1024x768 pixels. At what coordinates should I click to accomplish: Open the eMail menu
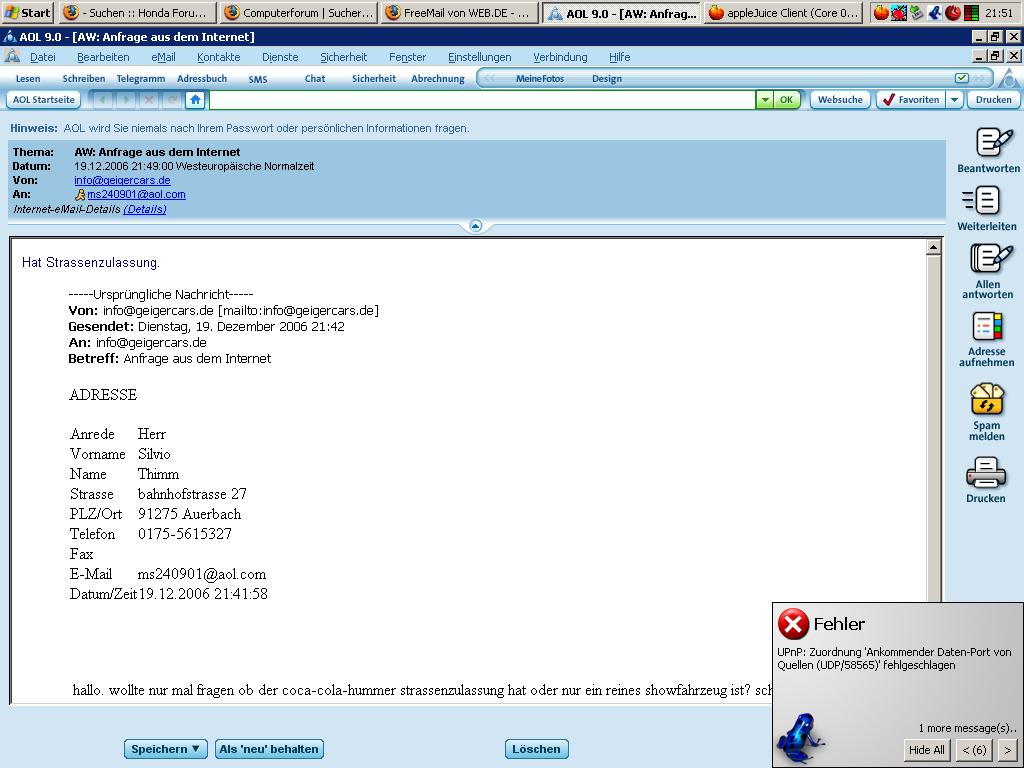pyautogui.click(x=163, y=57)
